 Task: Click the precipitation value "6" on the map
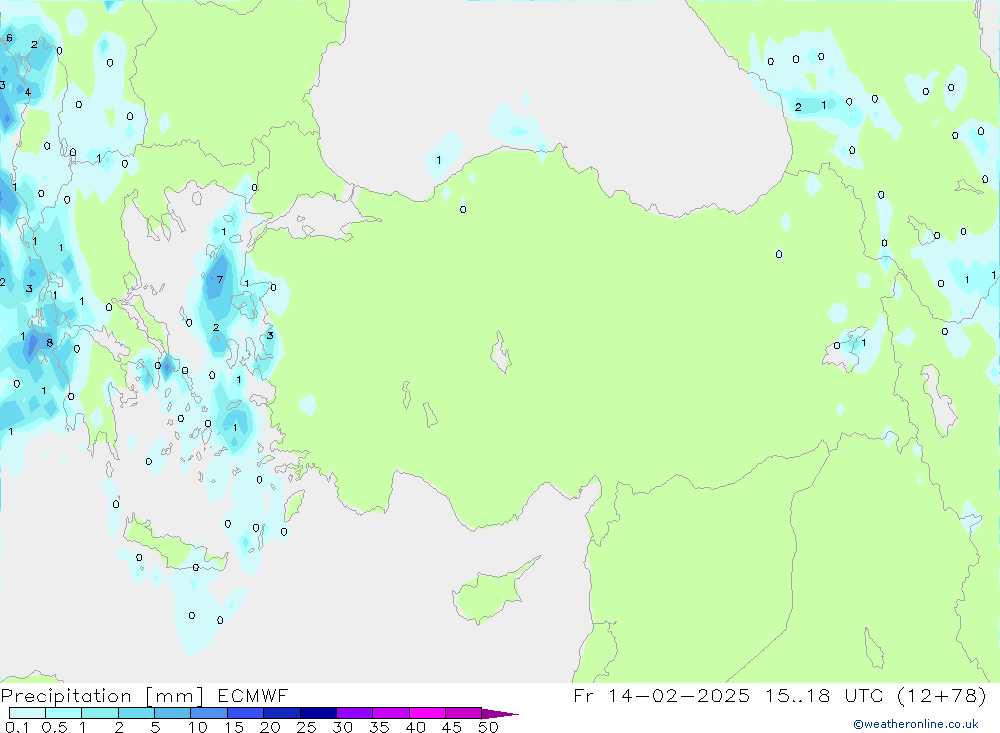point(9,38)
